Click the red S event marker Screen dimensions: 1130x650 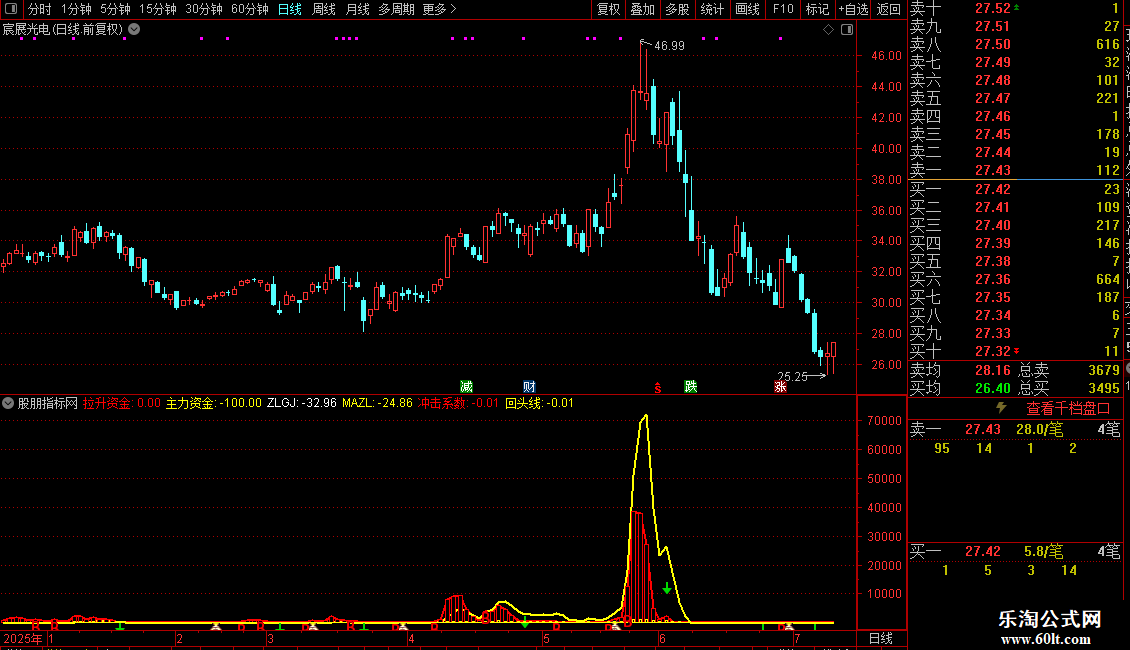pyautogui.click(x=657, y=388)
